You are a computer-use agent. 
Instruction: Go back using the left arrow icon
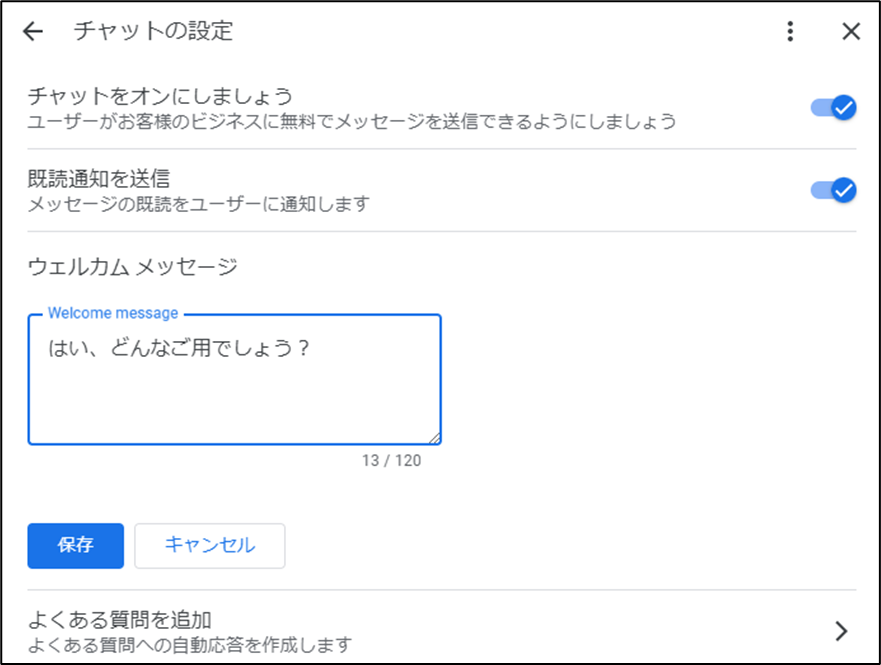33,31
